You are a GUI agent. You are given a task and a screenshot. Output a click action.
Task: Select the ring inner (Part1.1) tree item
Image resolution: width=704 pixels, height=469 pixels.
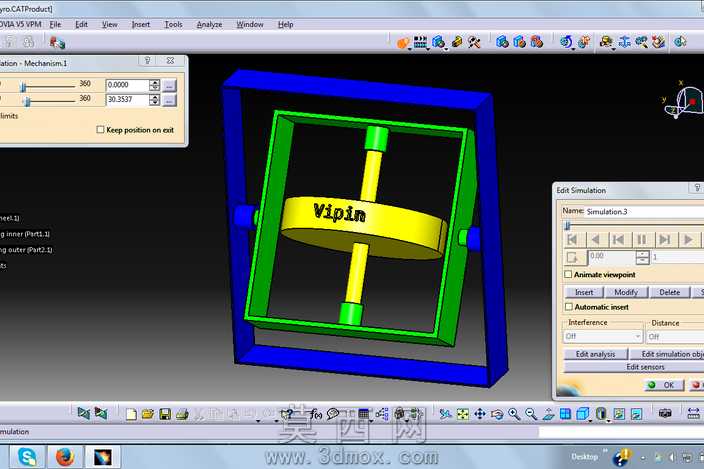click(25, 234)
